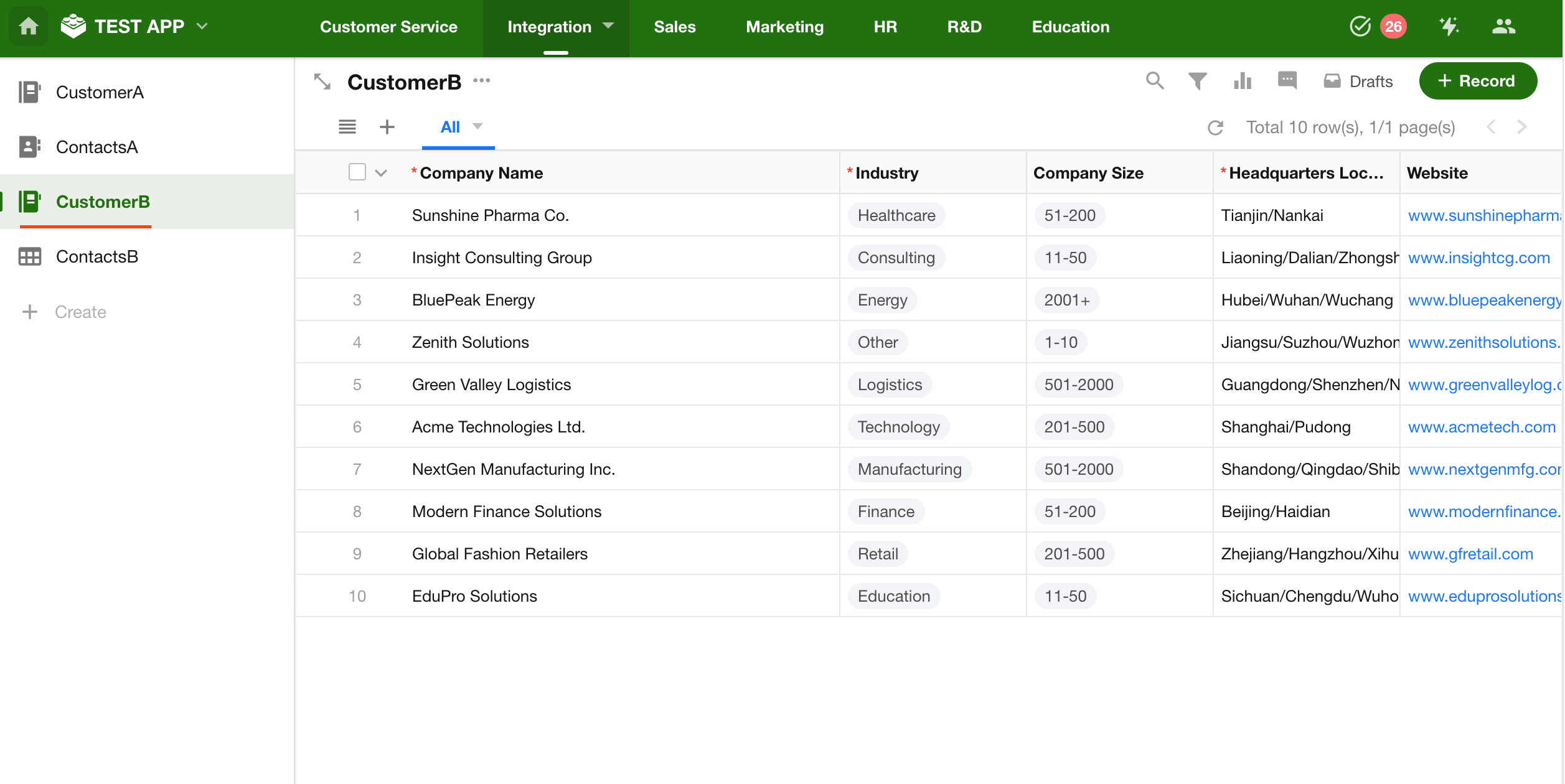Click the filter funnel icon
Viewport: 1565px width, 784px height.
point(1197,81)
